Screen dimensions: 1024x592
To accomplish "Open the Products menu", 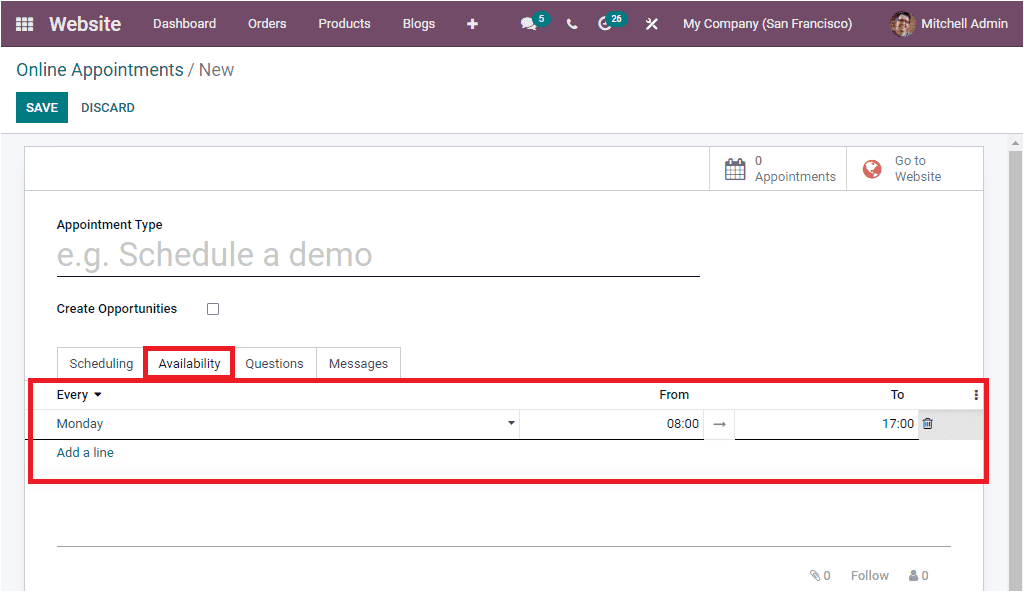I will pos(344,23).
